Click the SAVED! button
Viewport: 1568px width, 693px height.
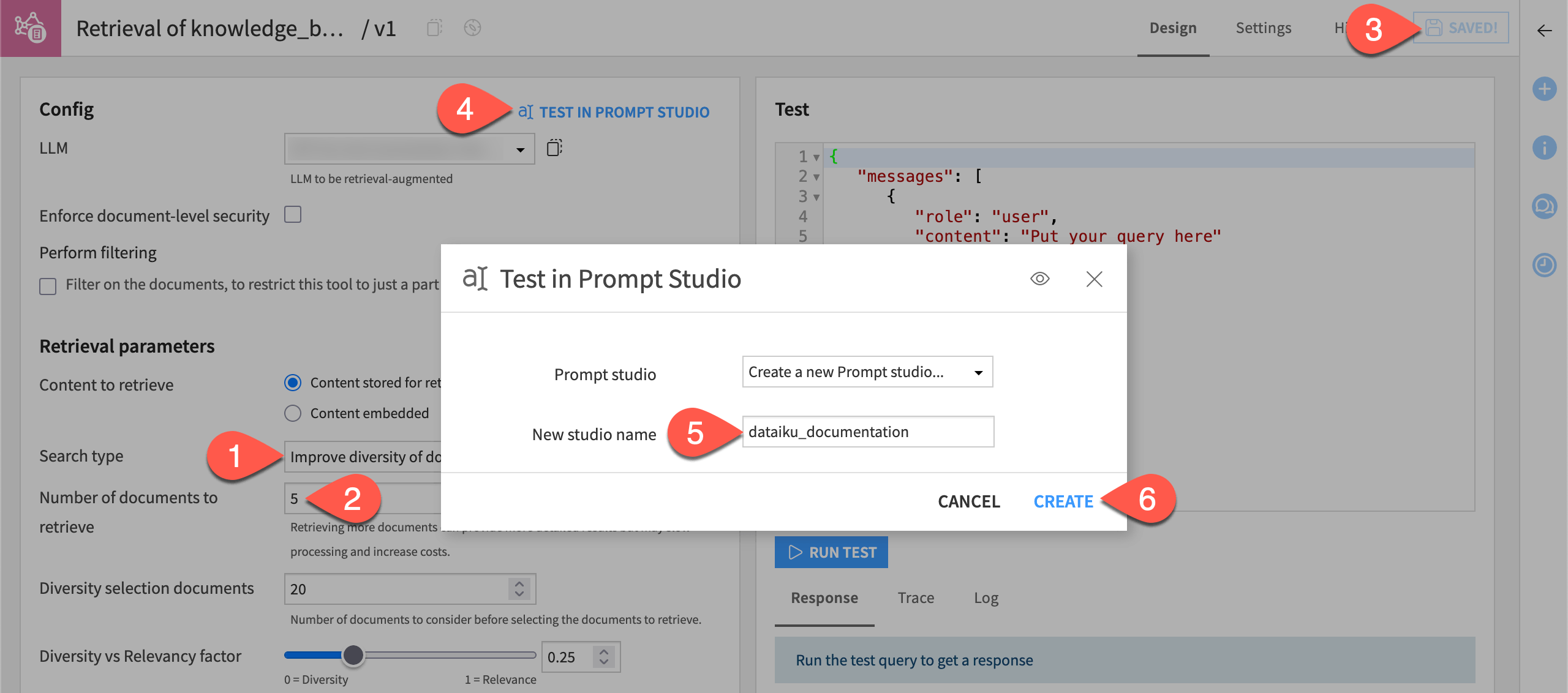click(1461, 28)
